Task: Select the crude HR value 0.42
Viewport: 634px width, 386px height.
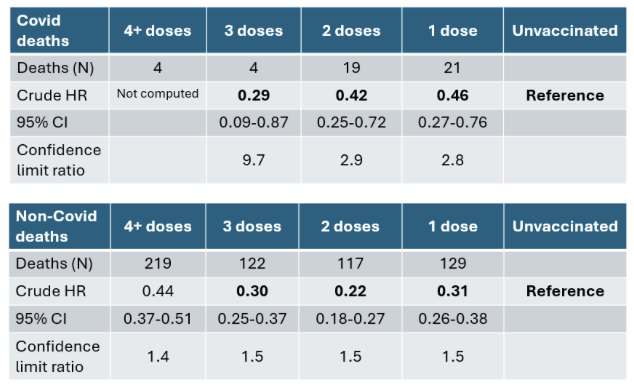Action: tap(351, 95)
